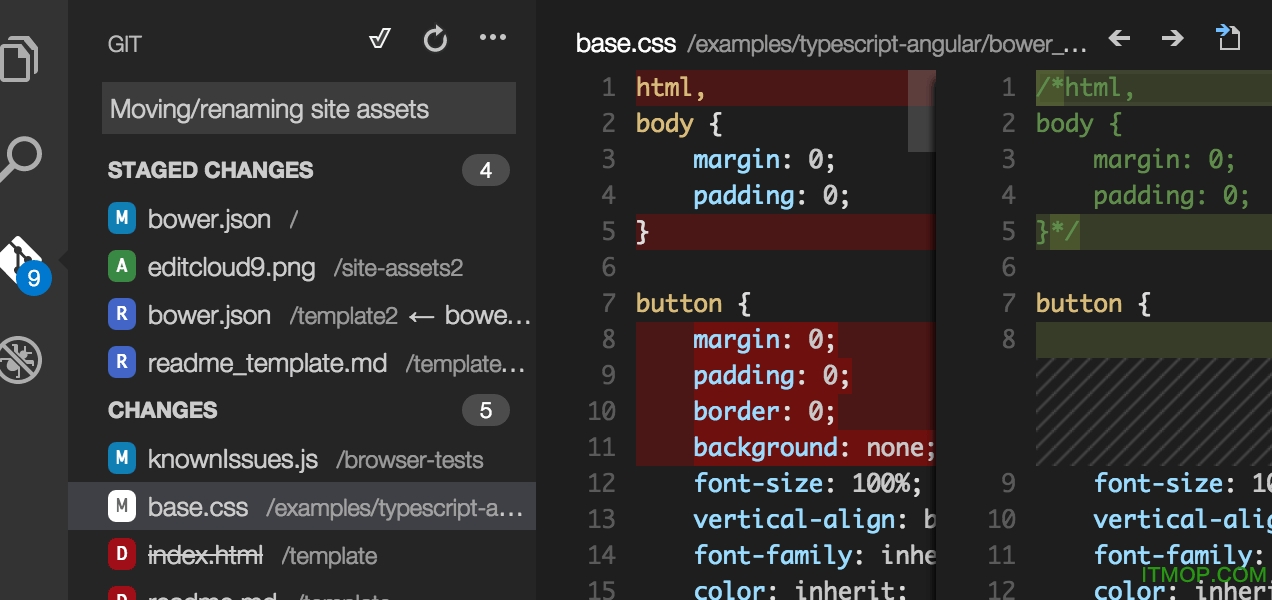1272x600 pixels.
Task: Collapse the CHANGES section header
Action: (163, 411)
